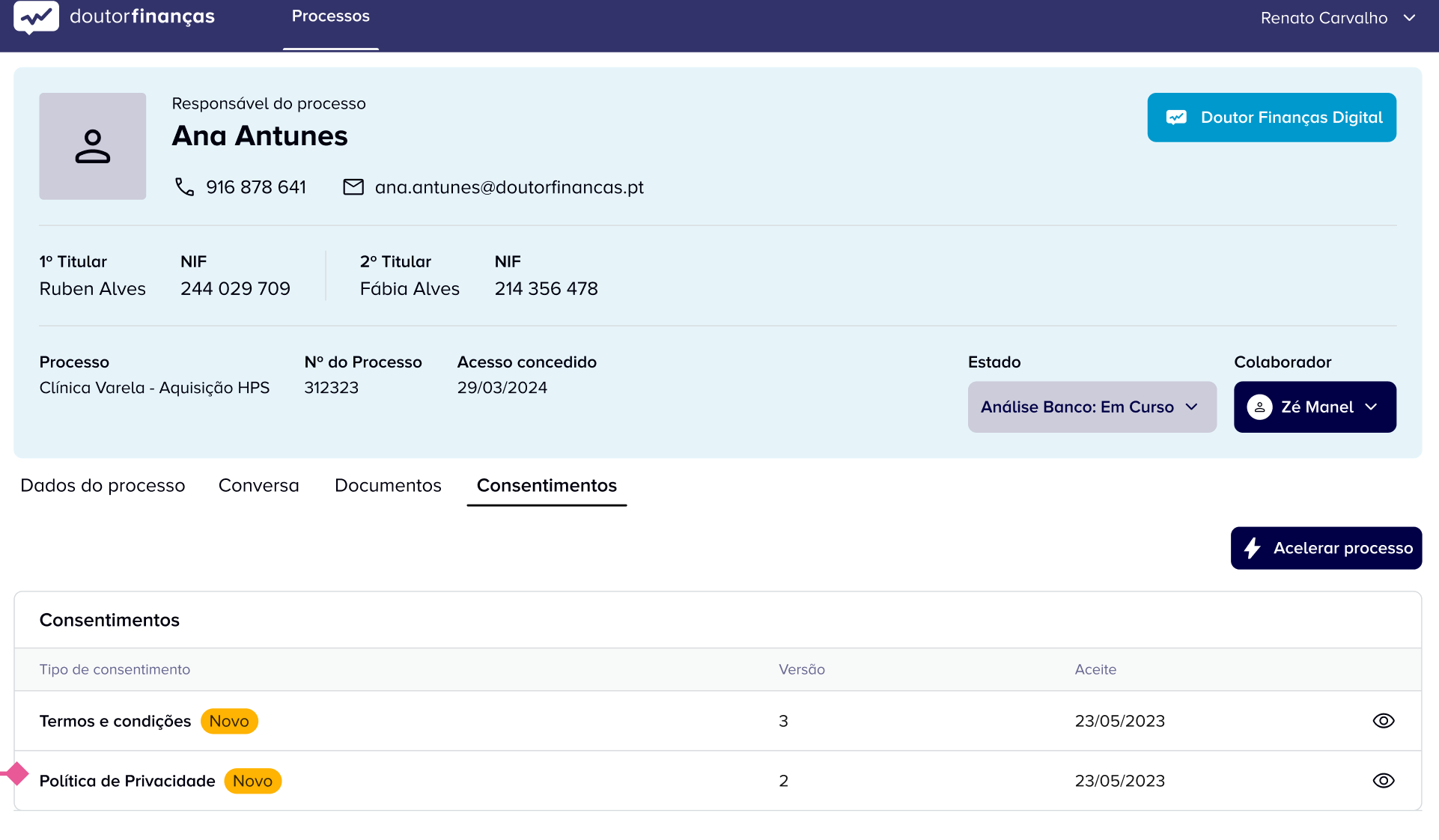The width and height of the screenshot is (1439, 840).
Task: Click the lightning bolt icon on Acelerar processo
Action: [x=1252, y=548]
